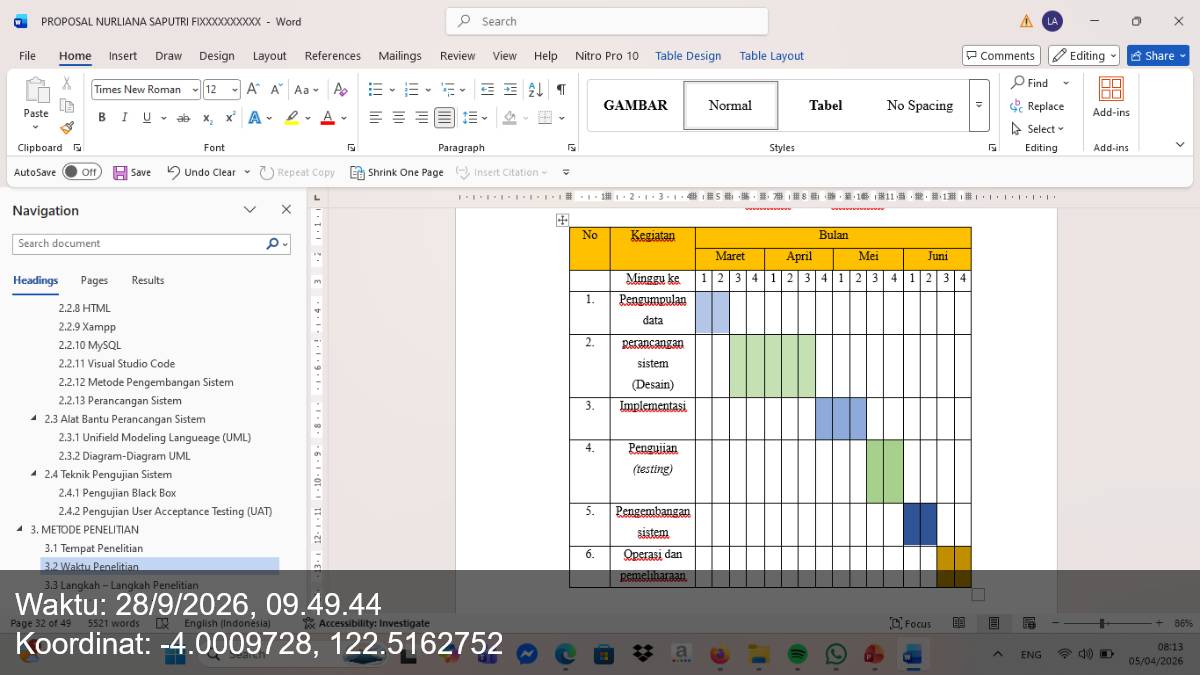Expand the Styles gallery

click(979, 105)
